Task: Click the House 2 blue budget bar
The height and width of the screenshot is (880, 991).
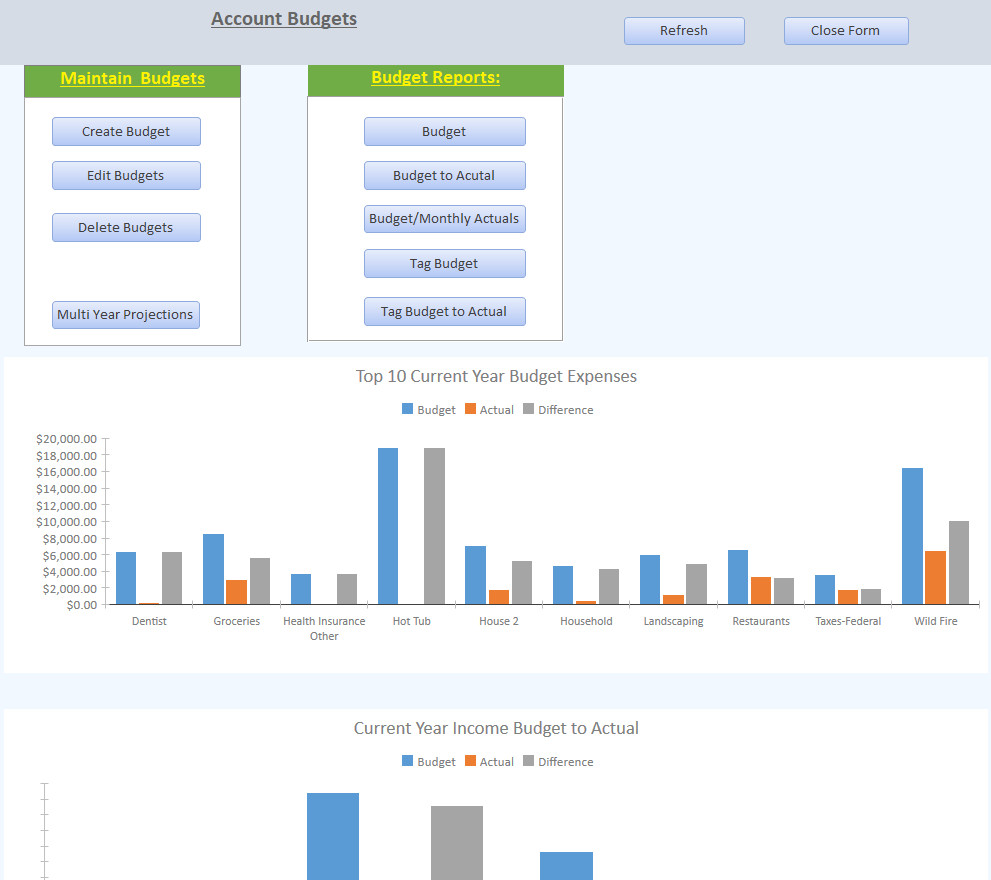Action: pos(475,575)
